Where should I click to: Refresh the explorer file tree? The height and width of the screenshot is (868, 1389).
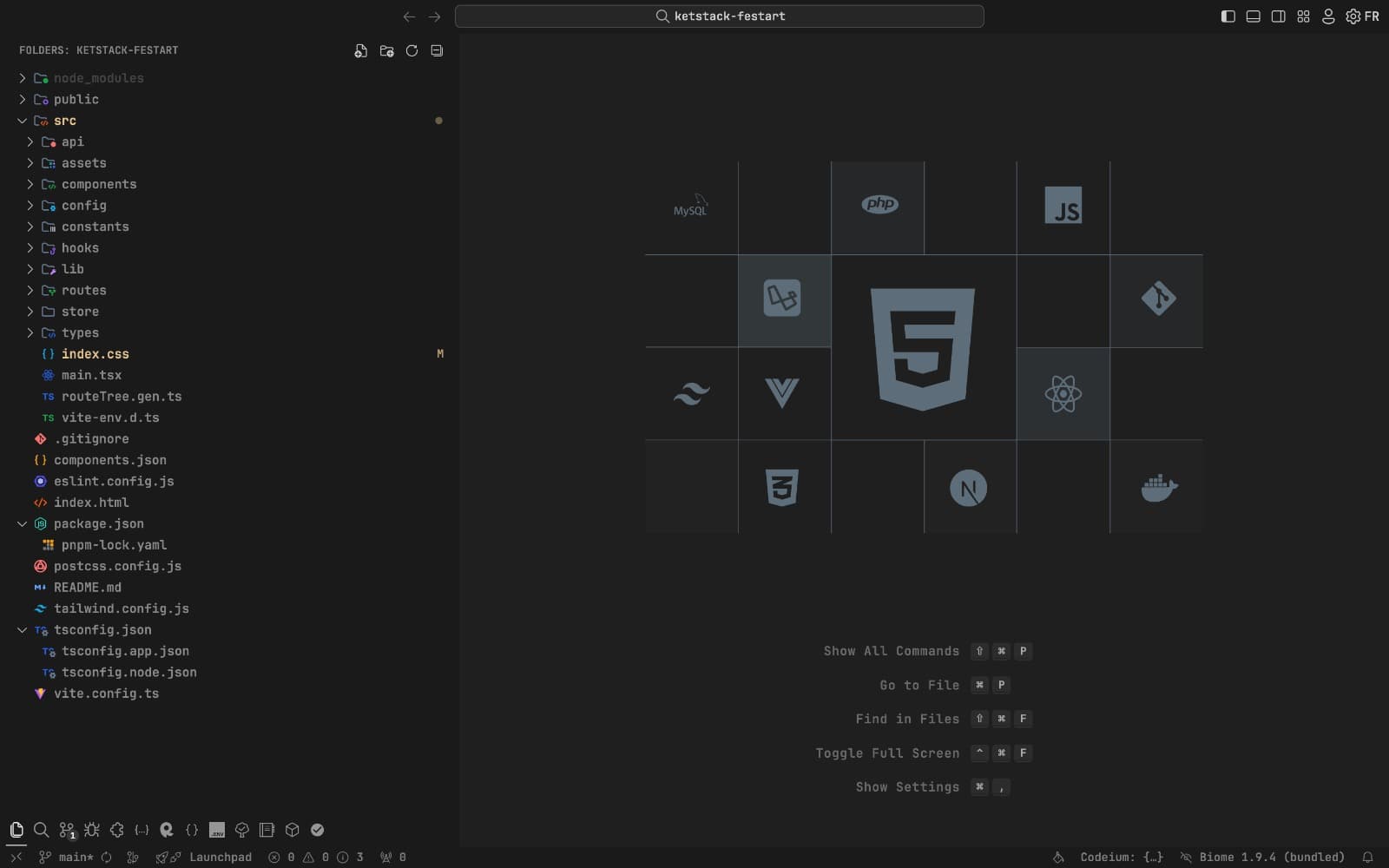click(411, 50)
